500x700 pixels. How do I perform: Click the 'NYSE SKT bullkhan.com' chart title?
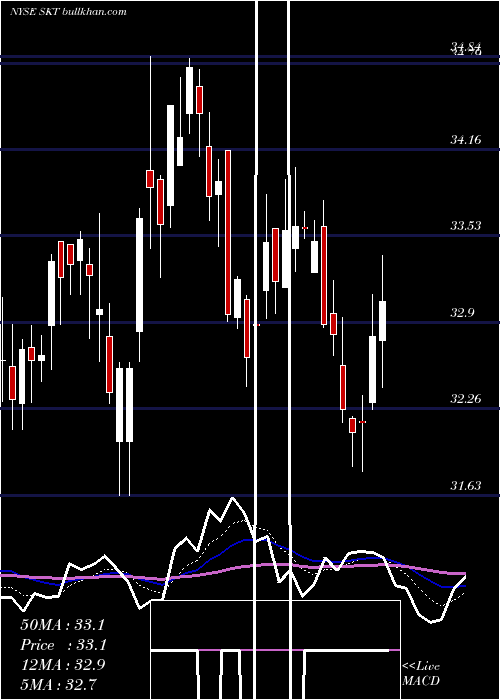(68, 11)
